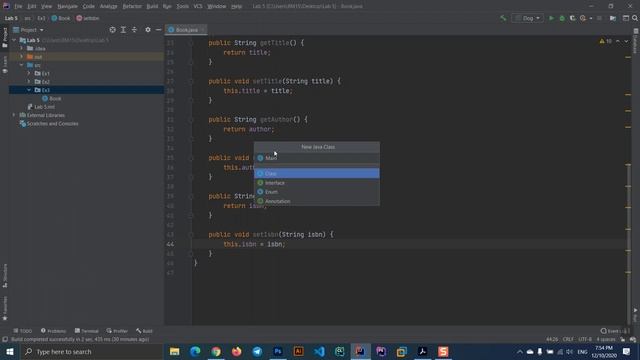Image resolution: width=640 pixels, height=360 pixels.
Task: Expand External Libraries node
Action: 14,115
